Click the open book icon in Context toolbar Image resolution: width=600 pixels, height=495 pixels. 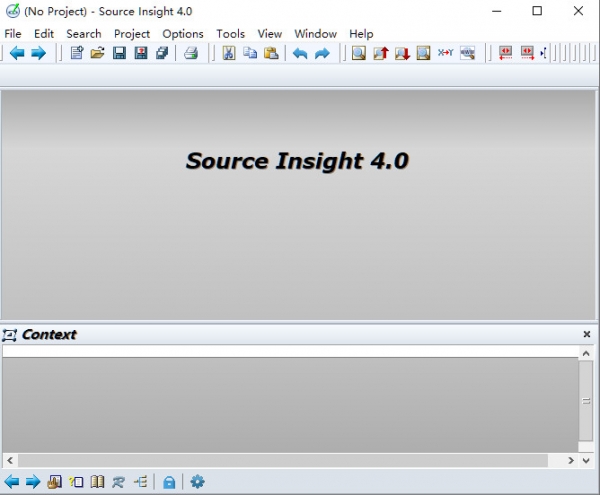click(x=97, y=482)
